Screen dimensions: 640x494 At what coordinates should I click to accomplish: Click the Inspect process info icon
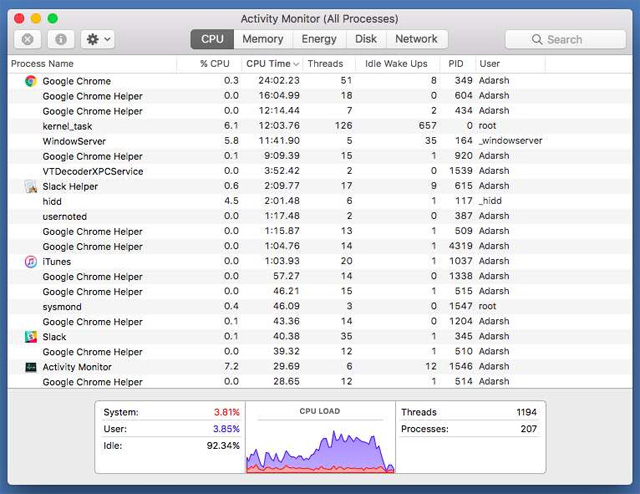pyautogui.click(x=60, y=39)
